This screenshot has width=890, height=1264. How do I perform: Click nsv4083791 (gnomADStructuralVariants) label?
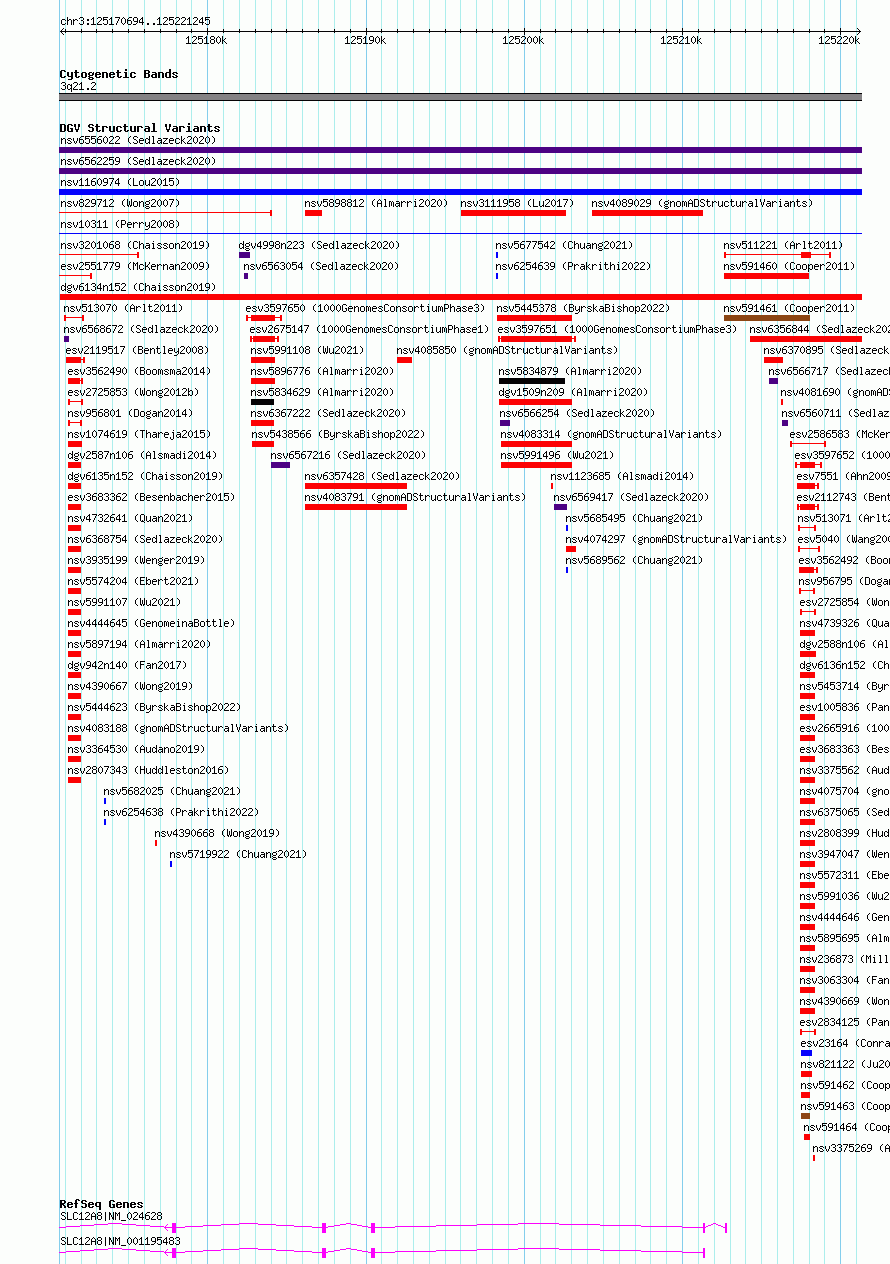(x=415, y=497)
